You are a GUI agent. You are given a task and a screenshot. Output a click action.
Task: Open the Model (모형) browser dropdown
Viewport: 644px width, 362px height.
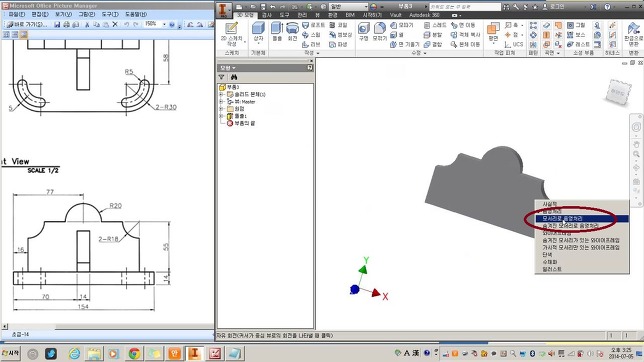(228, 67)
